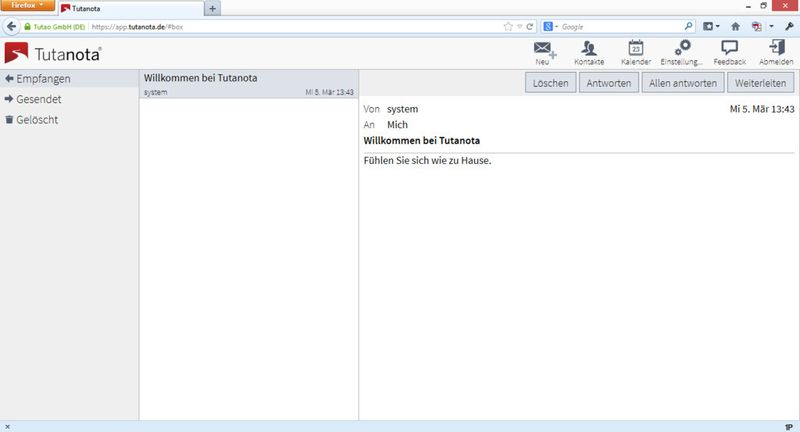The height and width of the screenshot is (432, 800).
Task: Forward the email with Weiterleiten
Action: pyautogui.click(x=760, y=83)
